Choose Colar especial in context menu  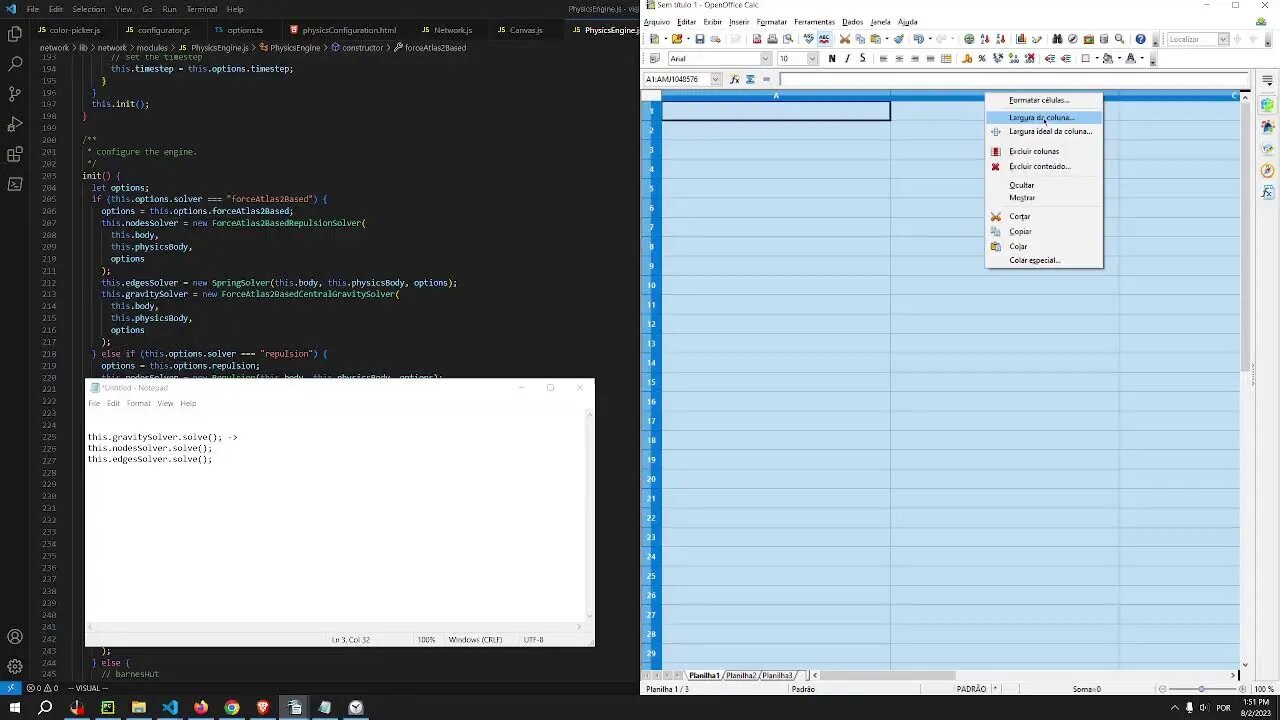point(1035,260)
